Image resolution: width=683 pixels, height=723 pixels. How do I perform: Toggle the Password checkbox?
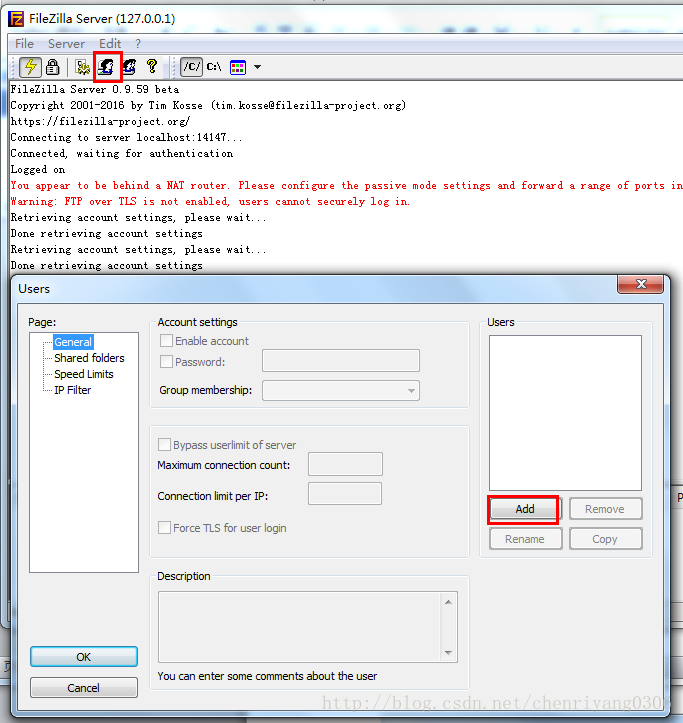tap(166, 362)
